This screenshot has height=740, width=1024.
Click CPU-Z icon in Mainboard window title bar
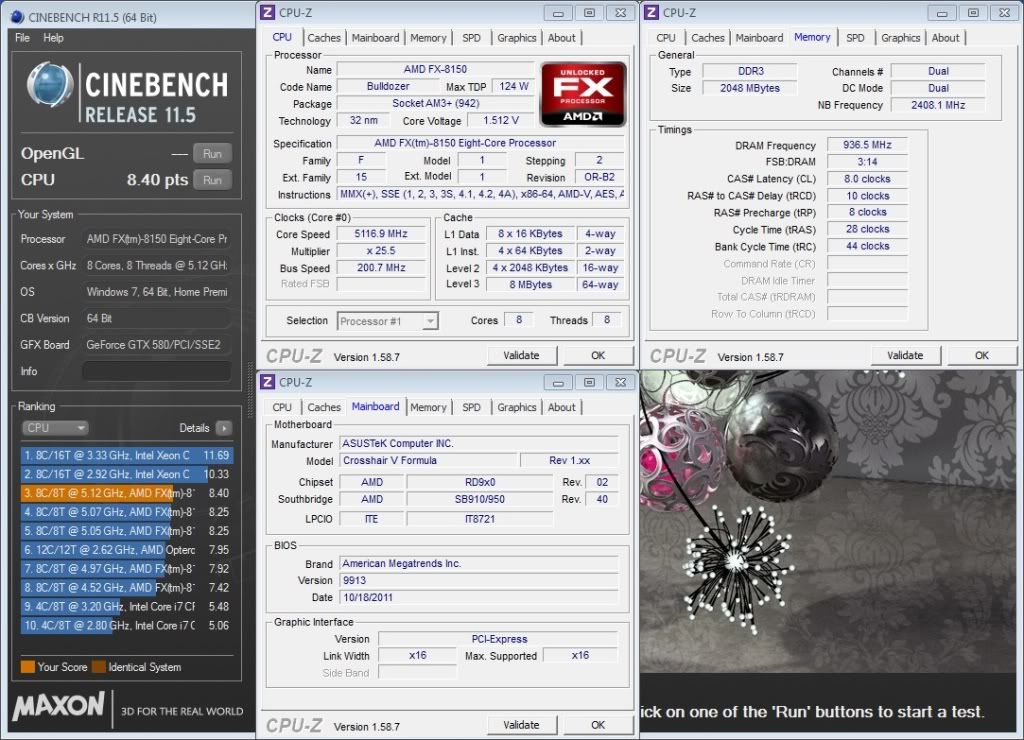pyautogui.click(x=267, y=382)
